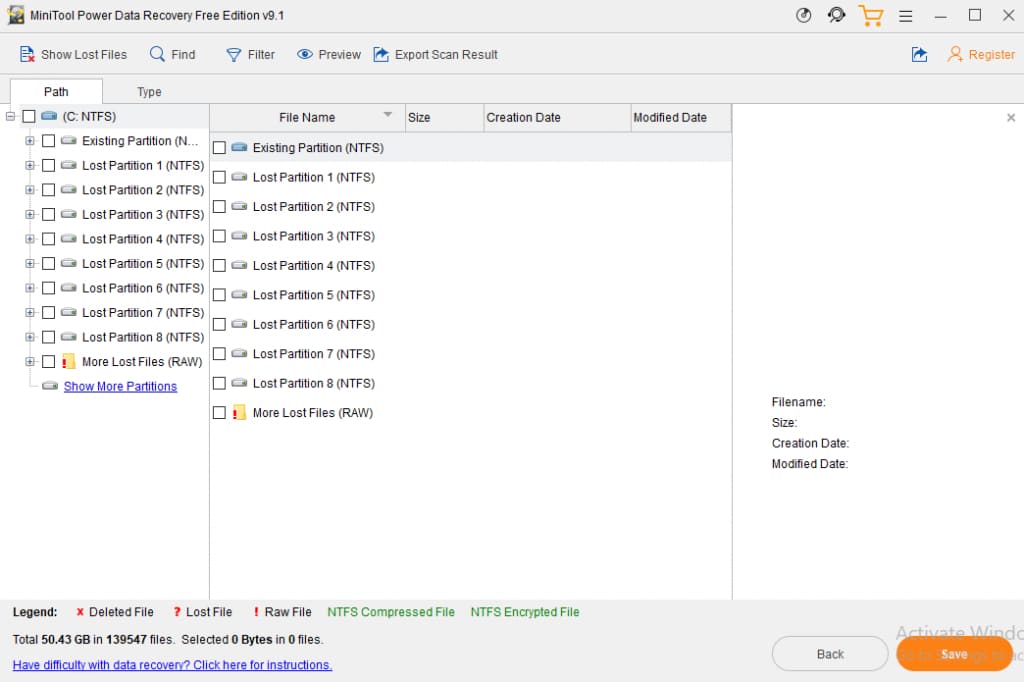The height and width of the screenshot is (682, 1024).
Task: Close the preview pane with X
Action: click(x=1011, y=118)
